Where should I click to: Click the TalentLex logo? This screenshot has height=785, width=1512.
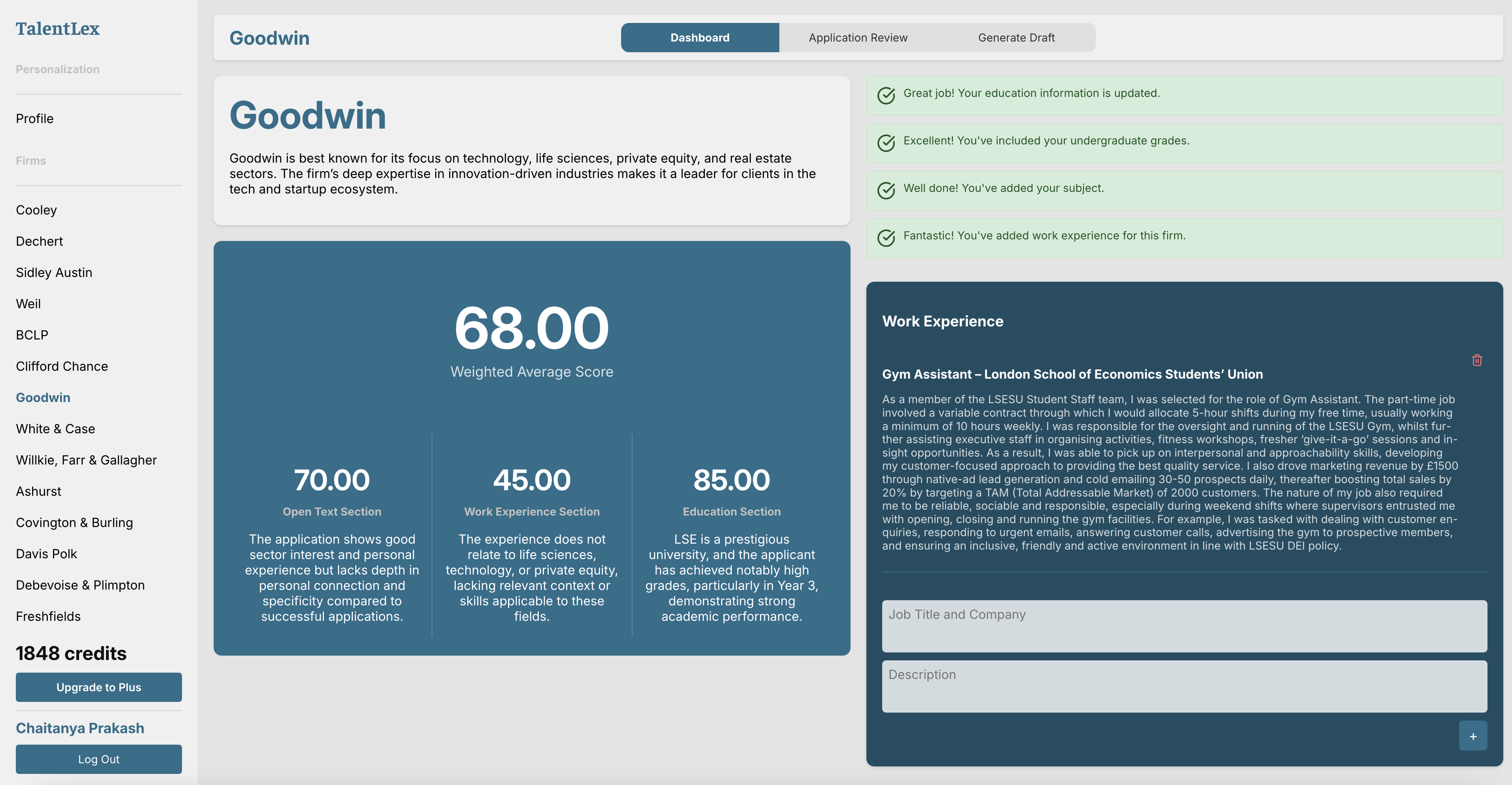[57, 29]
